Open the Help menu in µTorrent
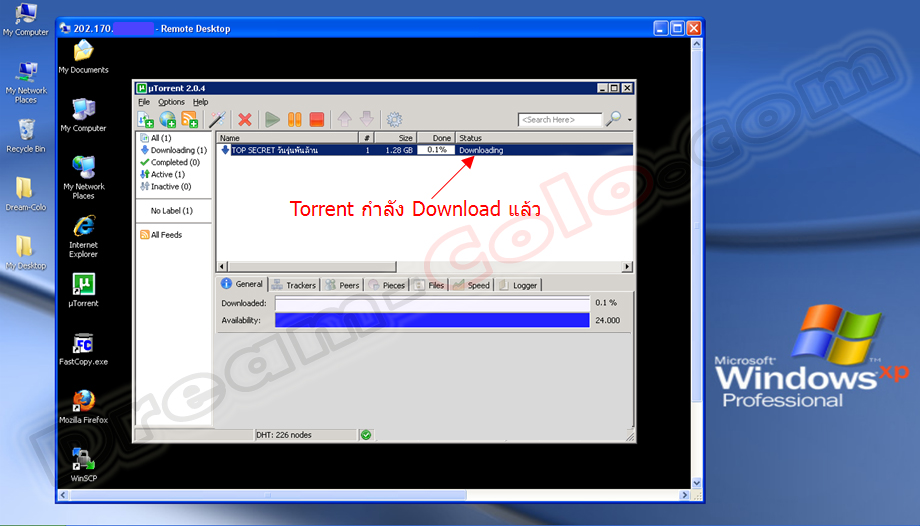The height and width of the screenshot is (526, 920). 201,102
